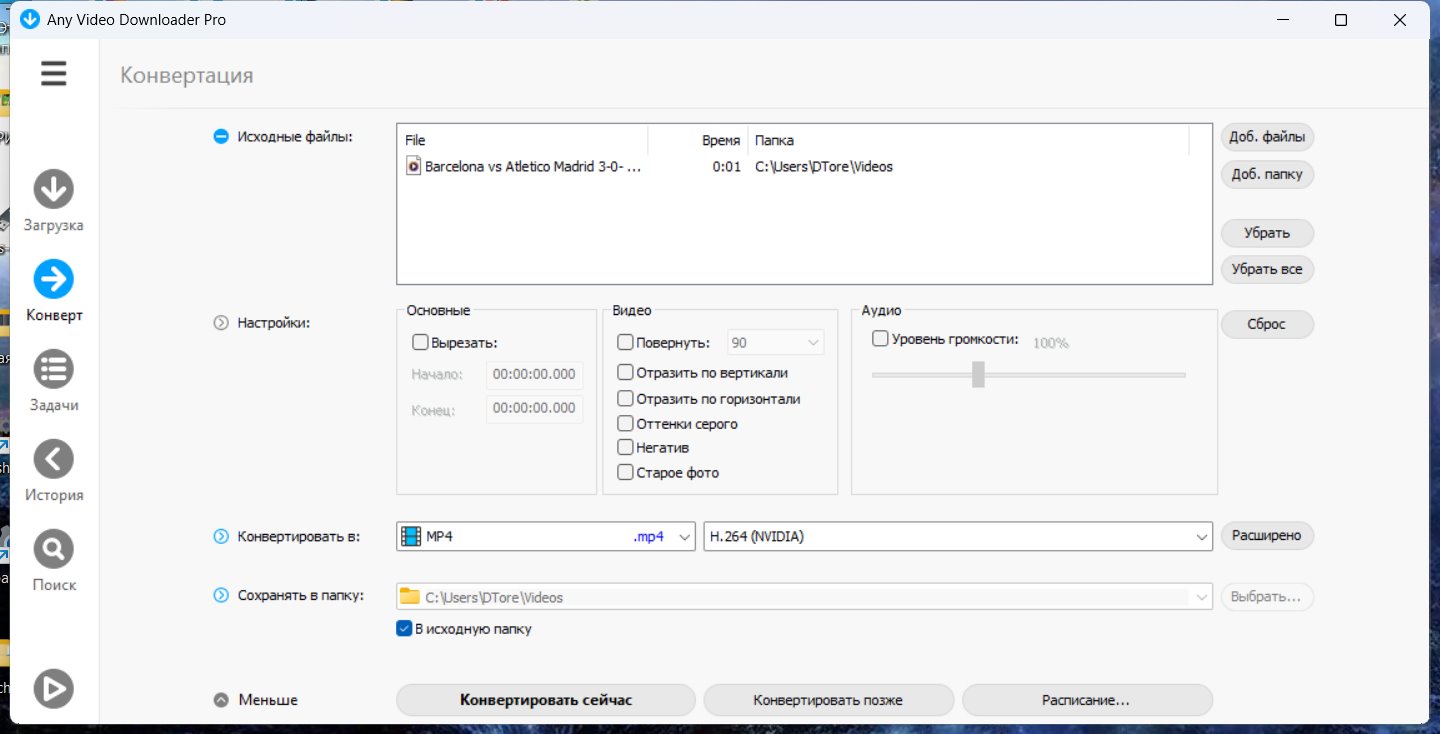
Task: Click the Загрузка download arrow icon
Action: tap(54, 189)
